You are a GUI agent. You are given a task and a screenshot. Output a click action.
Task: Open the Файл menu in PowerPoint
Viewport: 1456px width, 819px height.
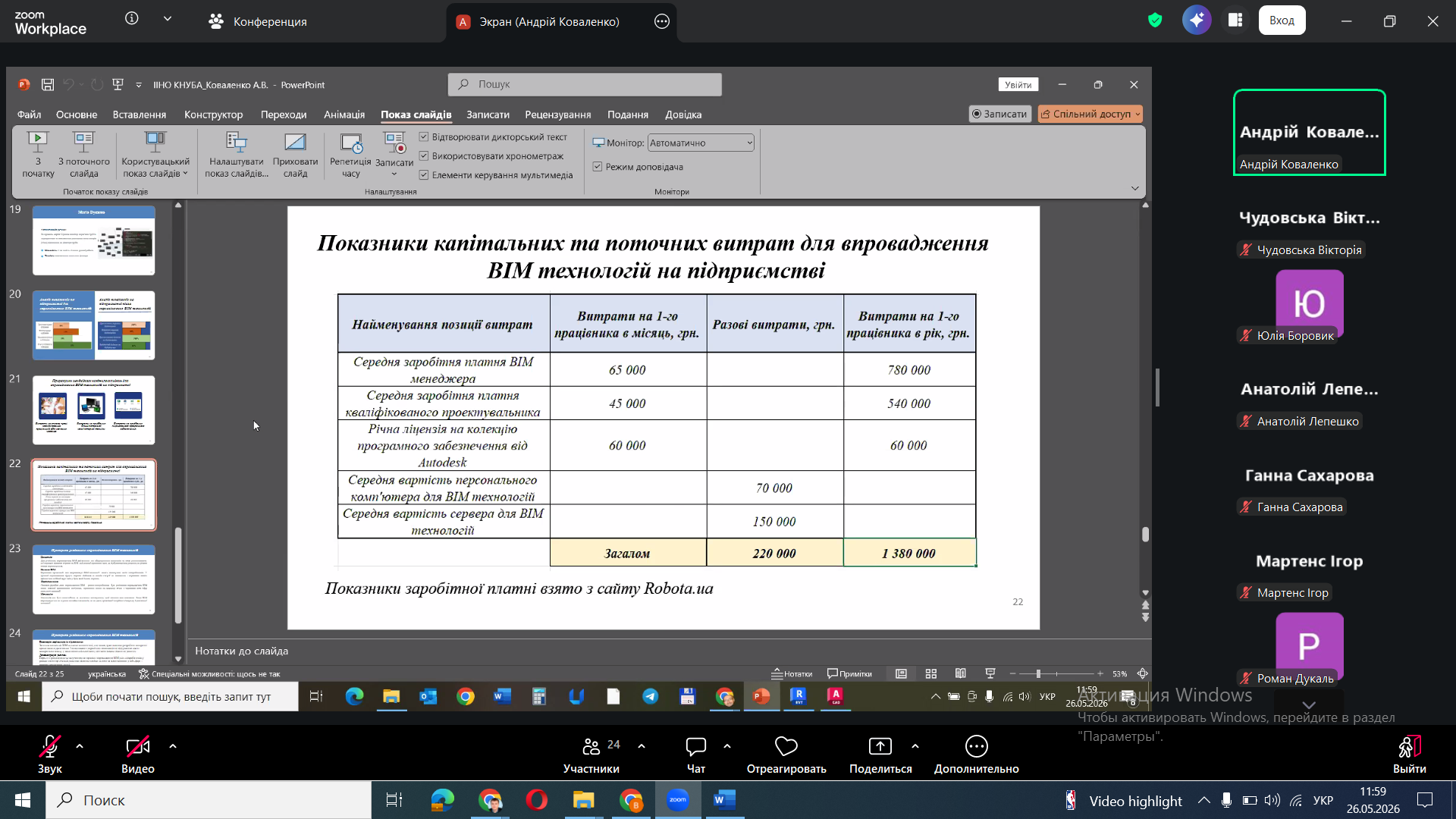pyautogui.click(x=29, y=115)
